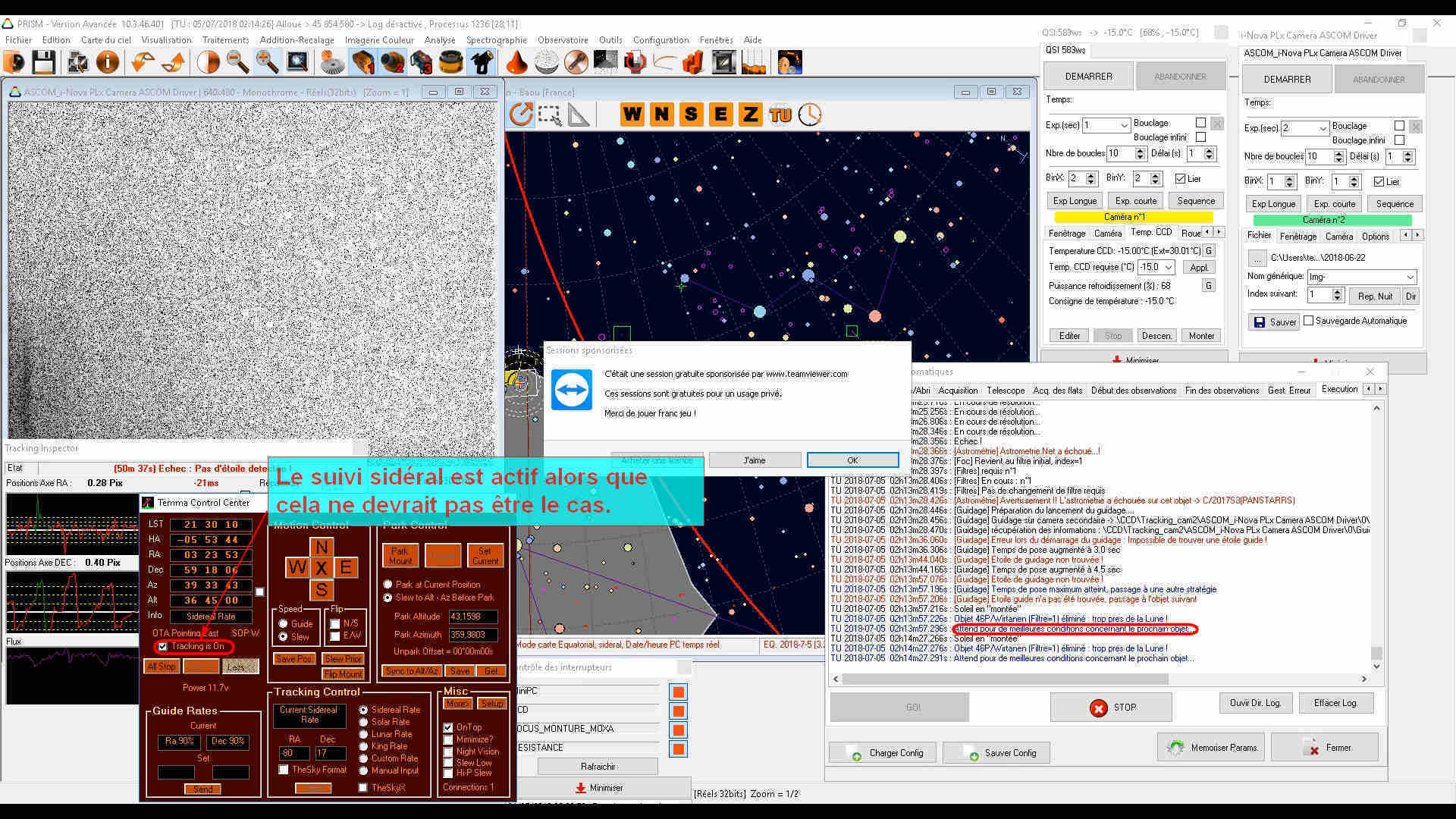The image size is (1456, 819).
Task: Open the orange info icon
Action: click(108, 62)
